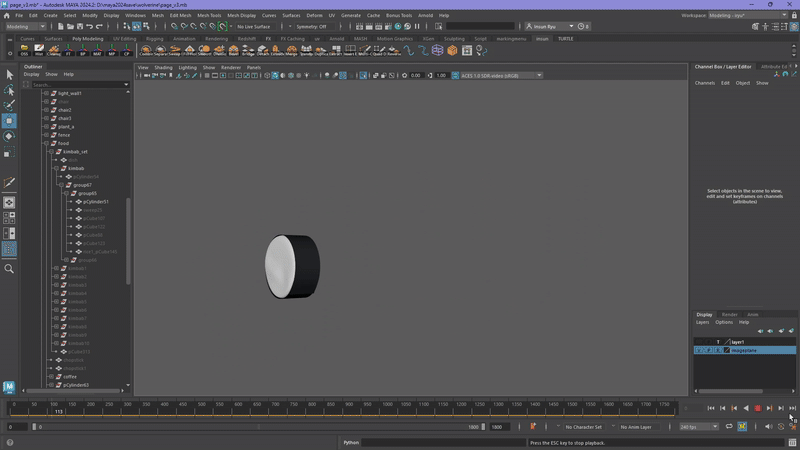The height and width of the screenshot is (450, 800).
Task: Click the Separate shelf icon
Action: coord(161,50)
